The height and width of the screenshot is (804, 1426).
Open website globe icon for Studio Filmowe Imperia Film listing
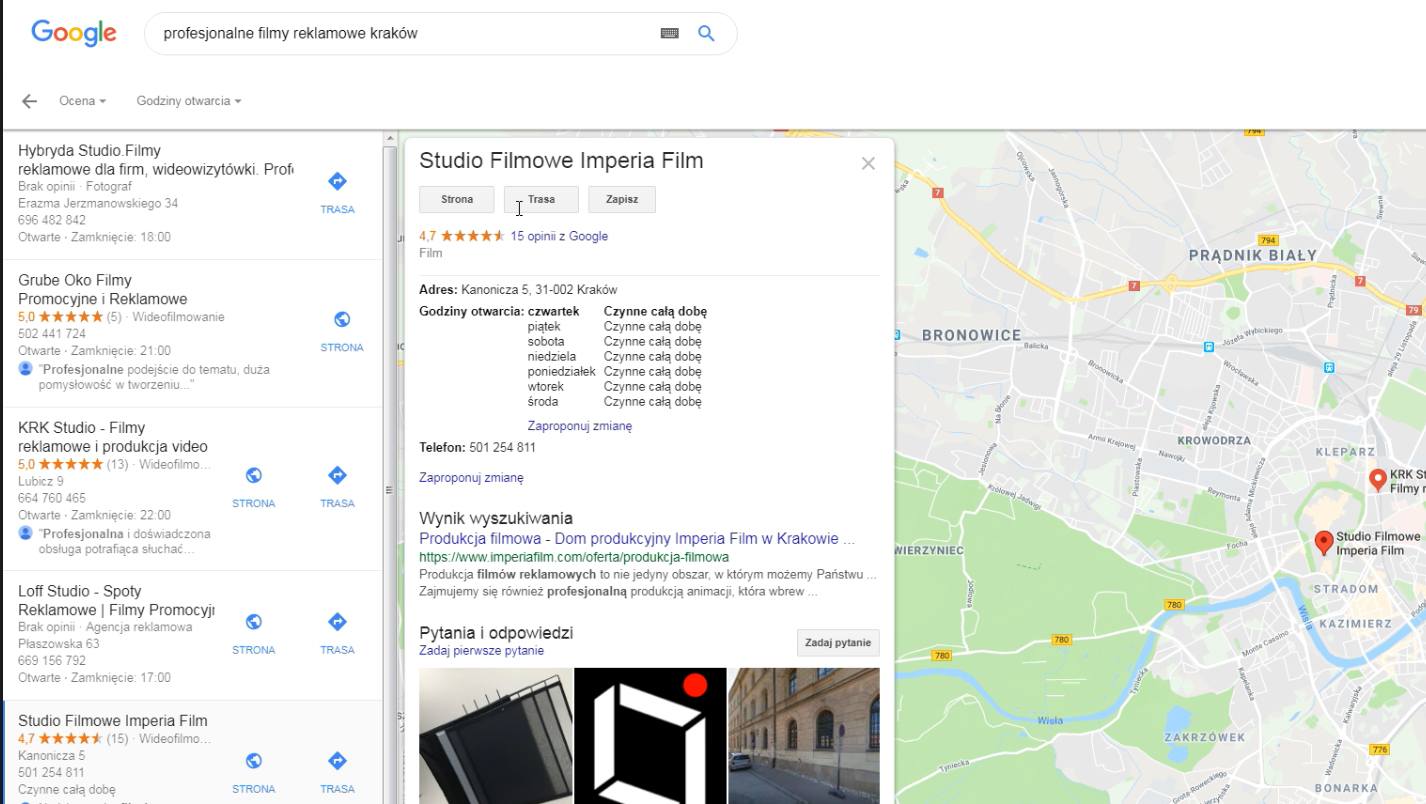254,761
